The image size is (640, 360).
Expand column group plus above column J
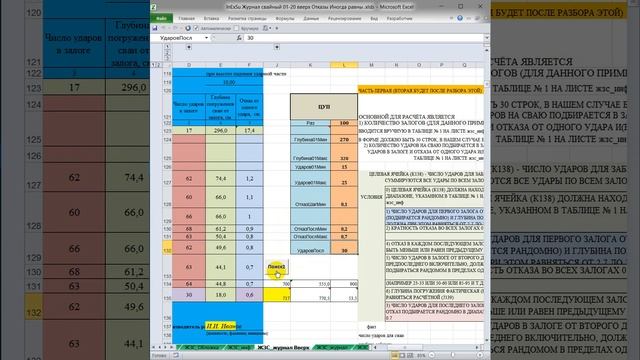tap(277, 47)
